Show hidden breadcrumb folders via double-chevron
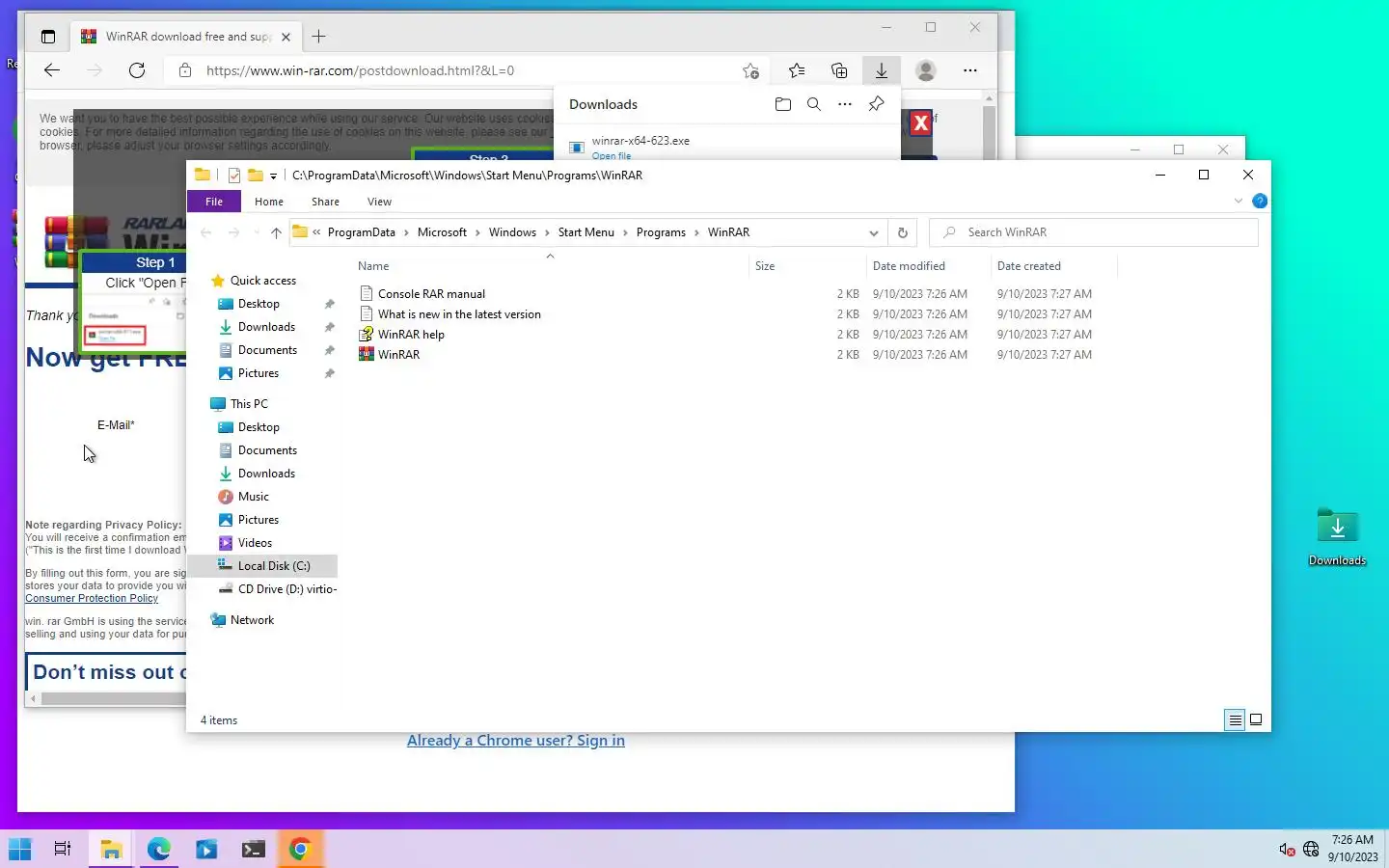 coord(316,232)
